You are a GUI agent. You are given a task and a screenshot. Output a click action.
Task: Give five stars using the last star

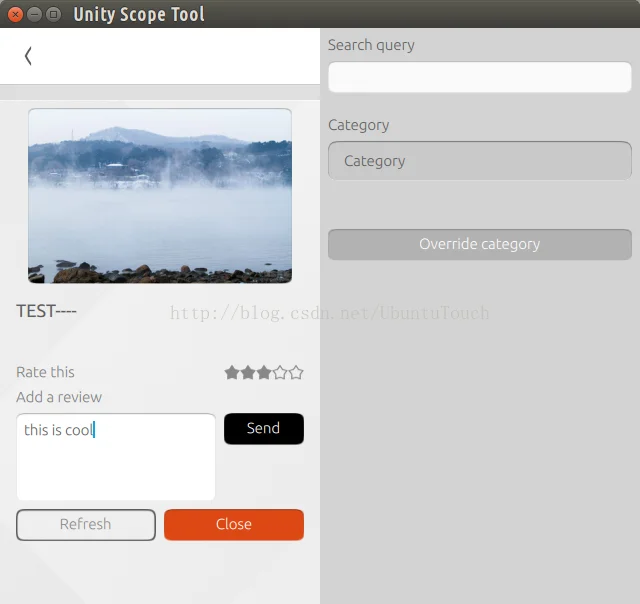tap(296, 373)
